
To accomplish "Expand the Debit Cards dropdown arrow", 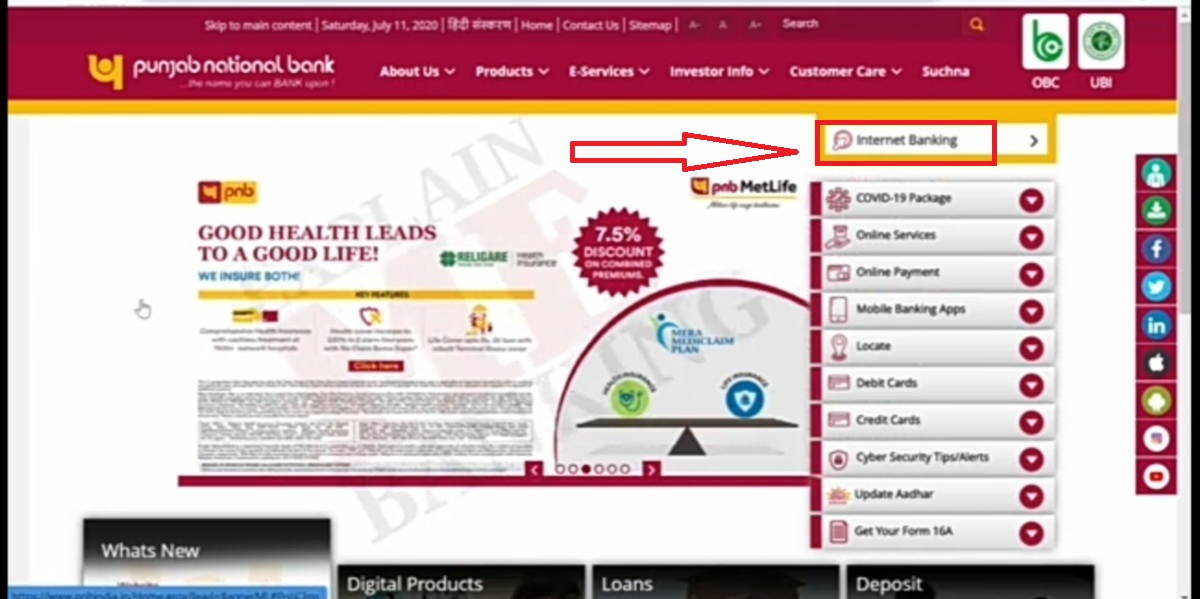I will click(1031, 384).
